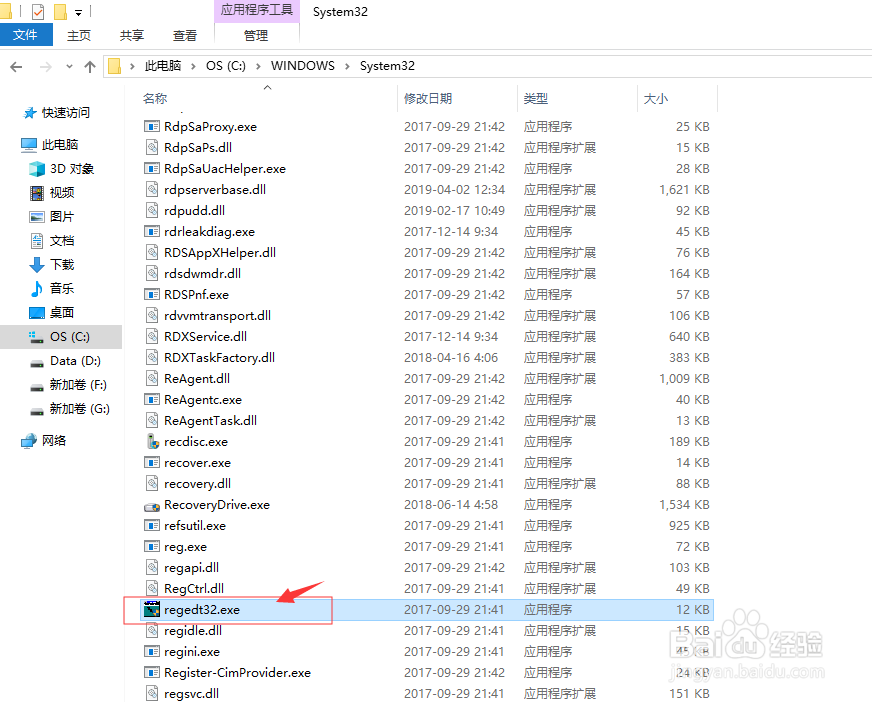This screenshot has height=702, width=872.
Task: Select file name ReAgent.dll
Action: point(197,379)
